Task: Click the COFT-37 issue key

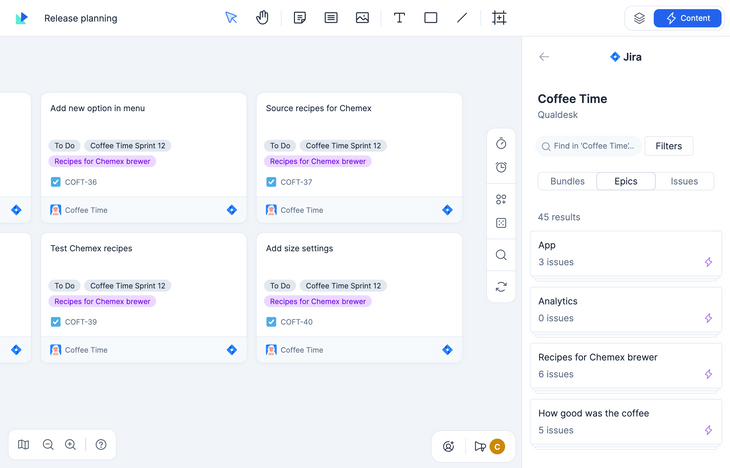Action: (296, 182)
